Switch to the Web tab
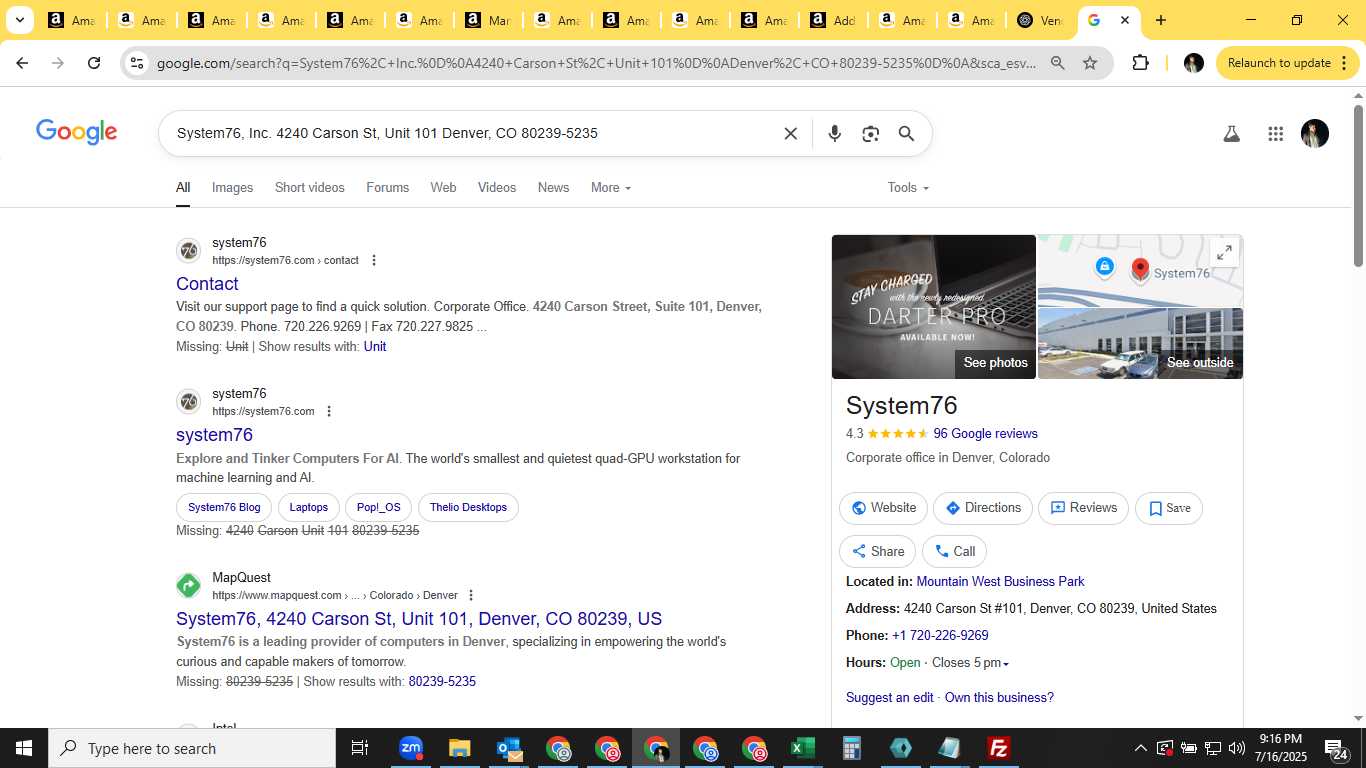 tap(443, 188)
